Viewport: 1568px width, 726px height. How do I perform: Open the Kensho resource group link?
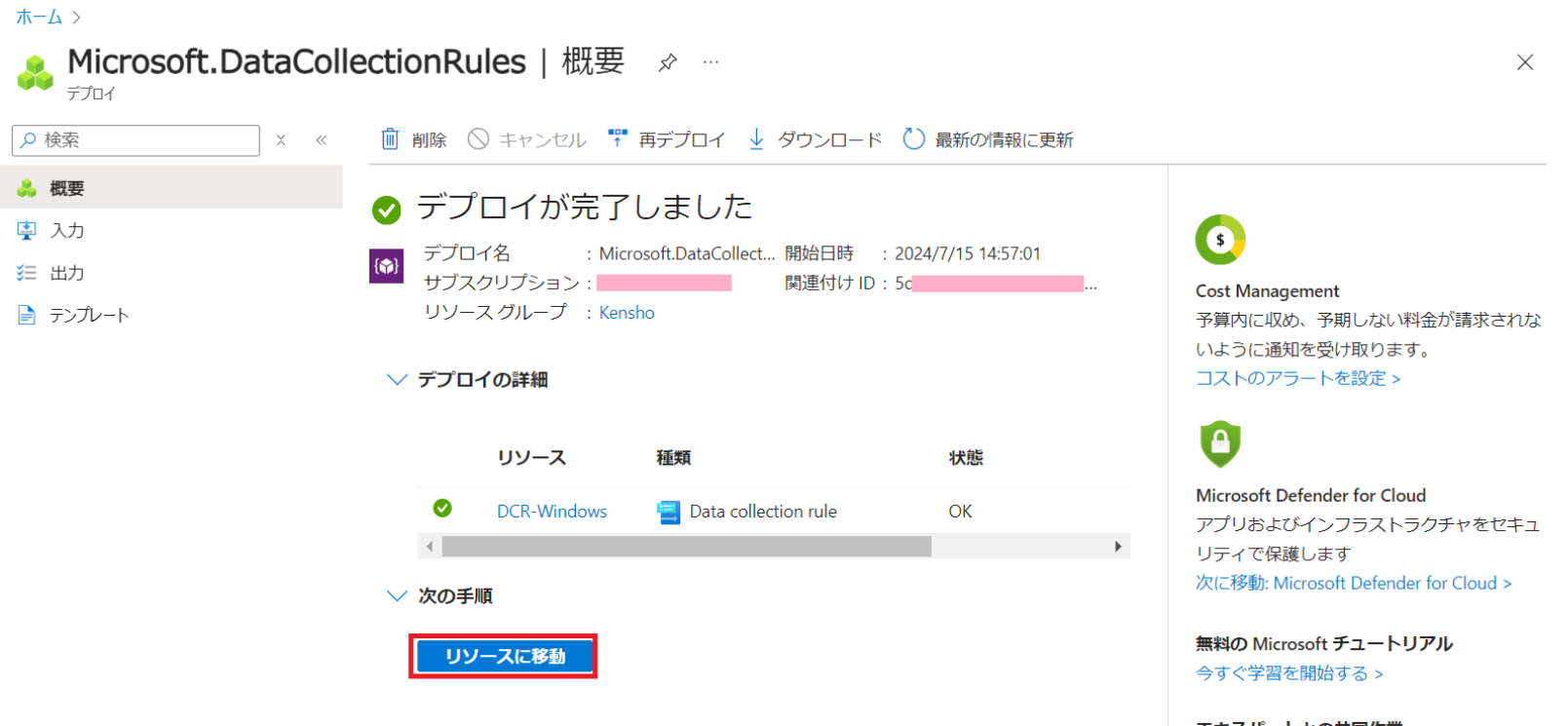click(x=627, y=313)
